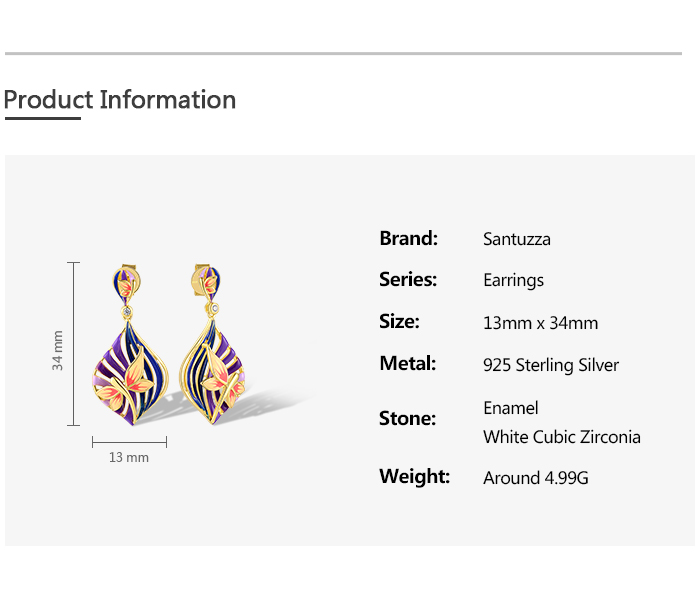
Task: Click the White Cubic Zirconia text
Action: coord(561,437)
